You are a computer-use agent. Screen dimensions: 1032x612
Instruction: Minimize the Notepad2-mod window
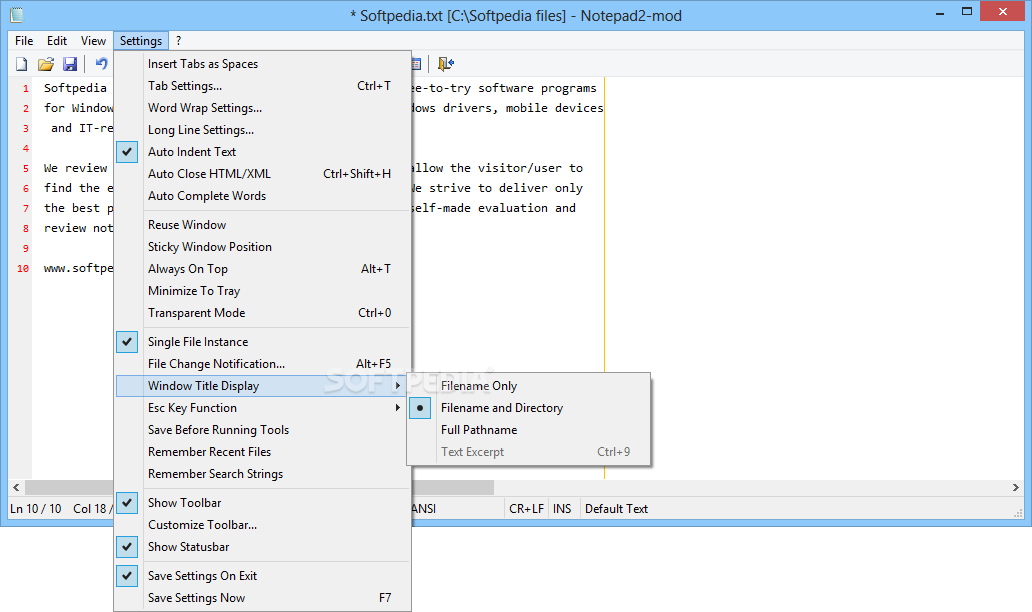point(941,12)
